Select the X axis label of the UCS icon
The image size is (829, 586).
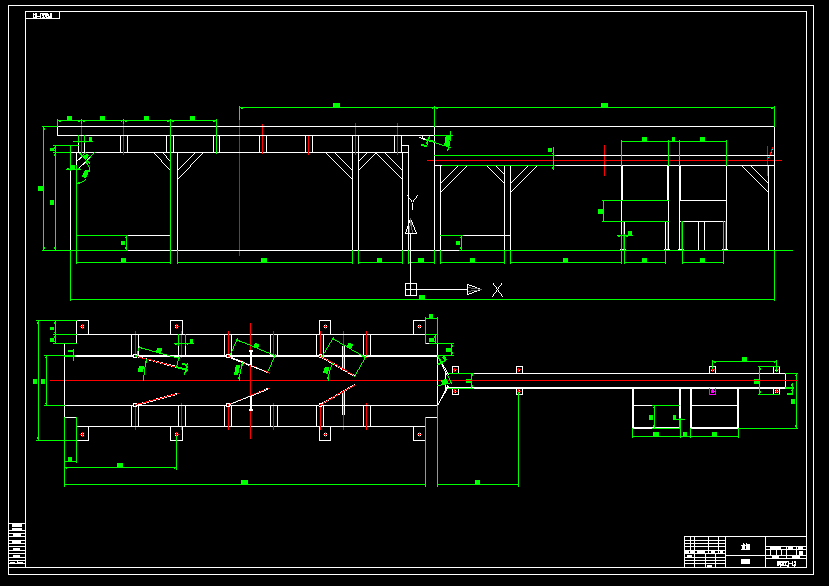(x=498, y=290)
